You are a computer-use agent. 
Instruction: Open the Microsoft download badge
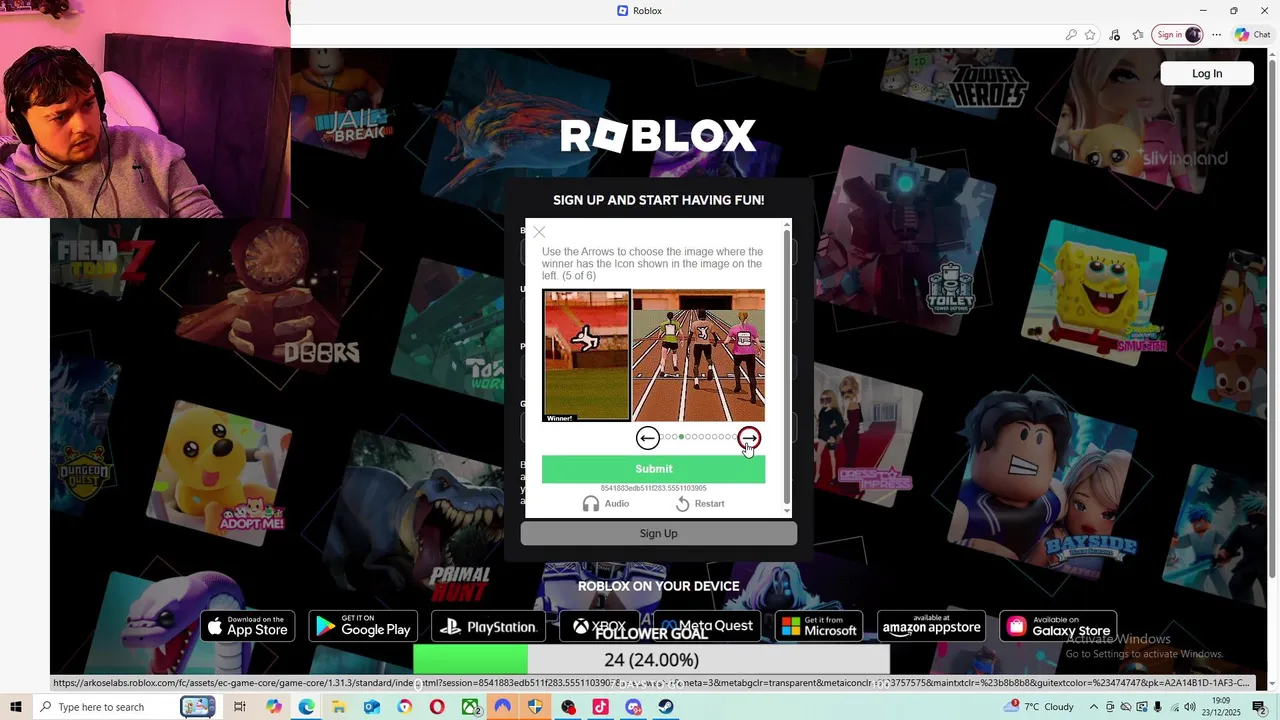click(x=819, y=627)
